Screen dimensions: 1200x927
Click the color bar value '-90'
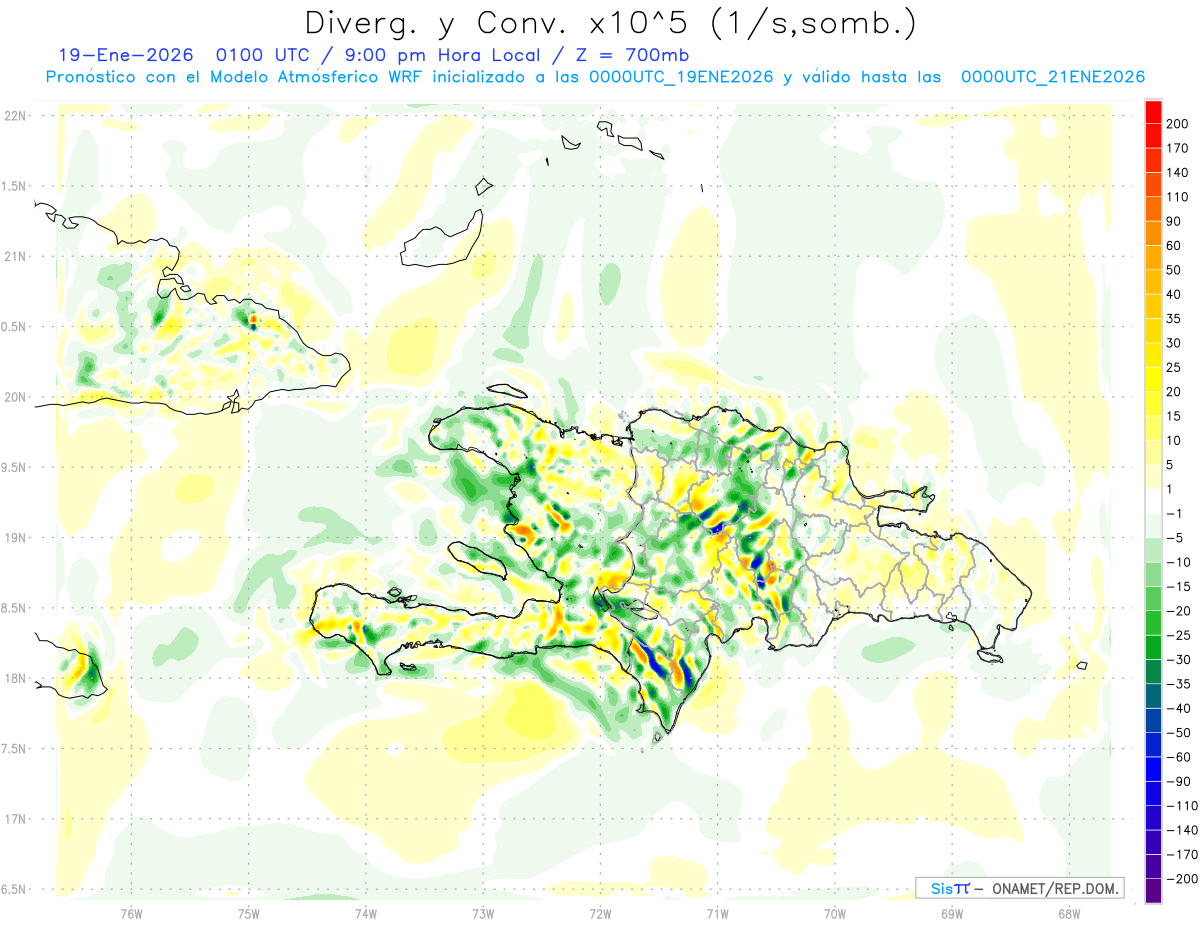pyautogui.click(x=1178, y=782)
